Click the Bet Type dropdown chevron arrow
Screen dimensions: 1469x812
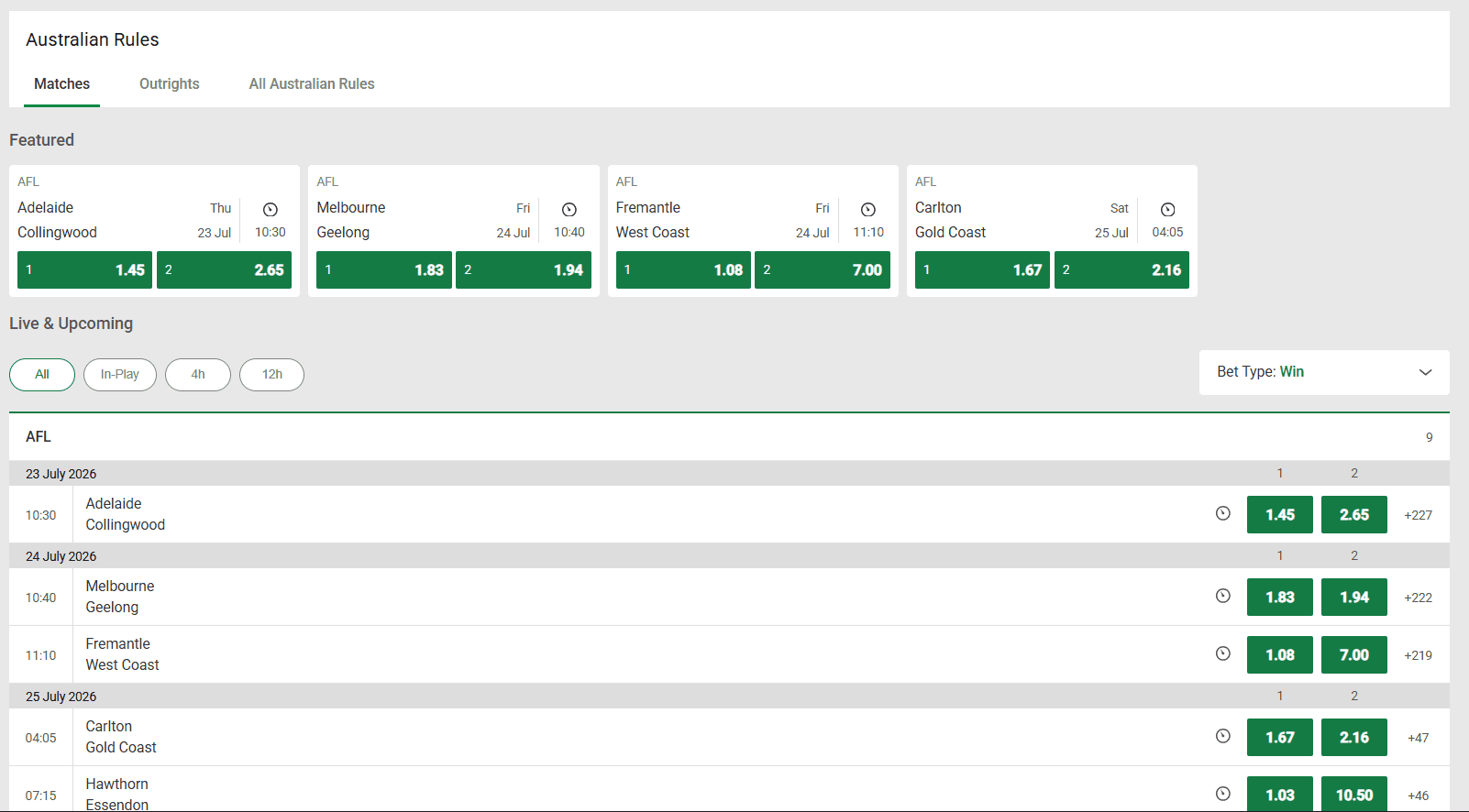[1425, 372]
